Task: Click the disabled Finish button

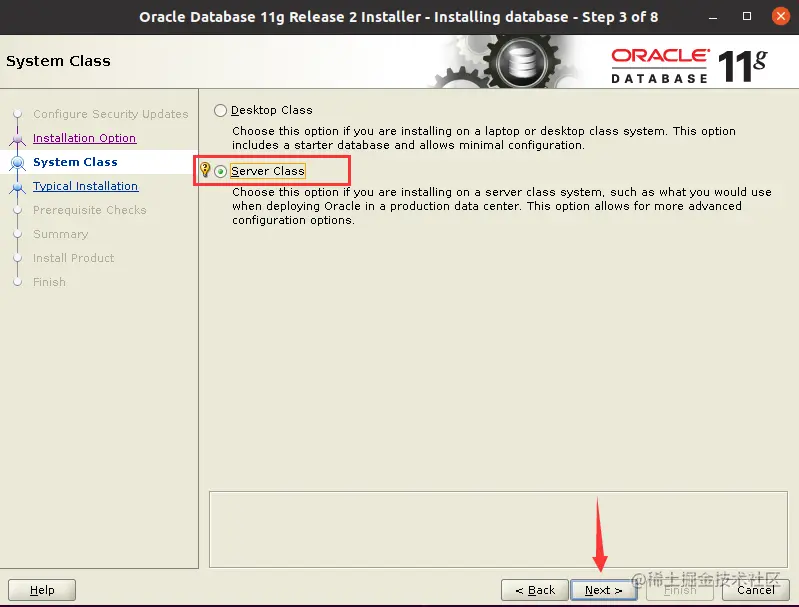Action: pos(680,590)
